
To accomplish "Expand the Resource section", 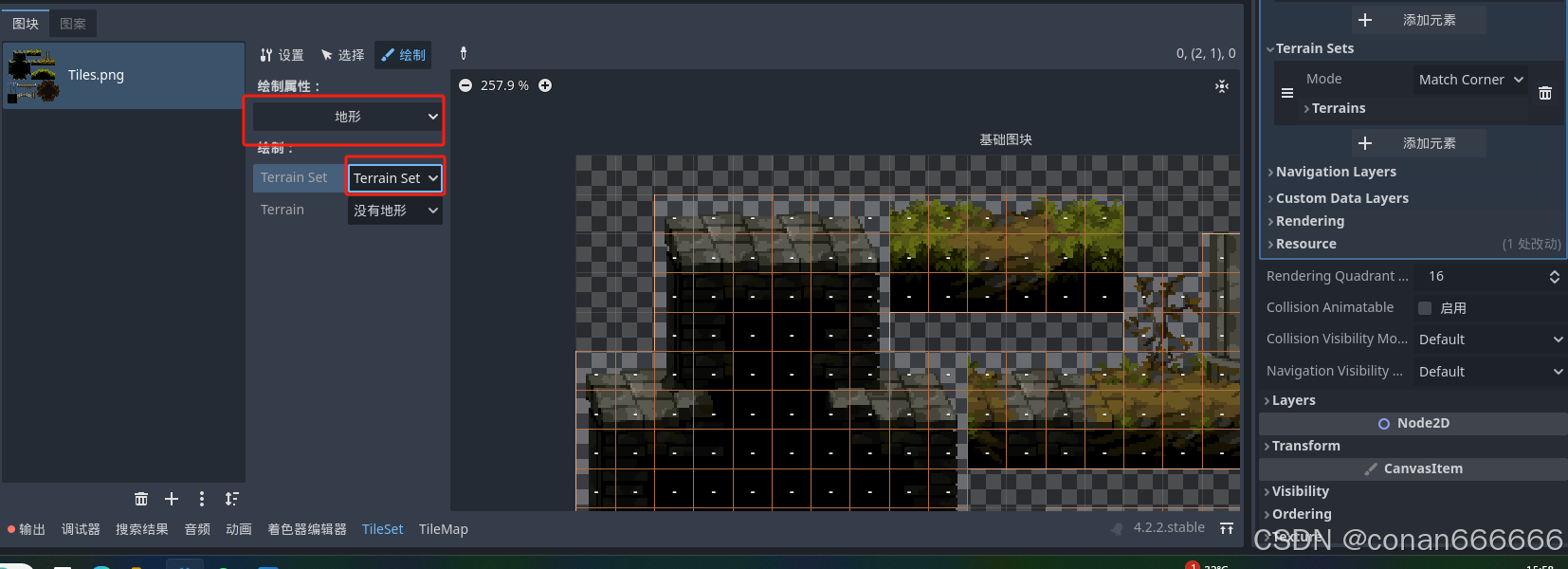I will pos(1303,244).
